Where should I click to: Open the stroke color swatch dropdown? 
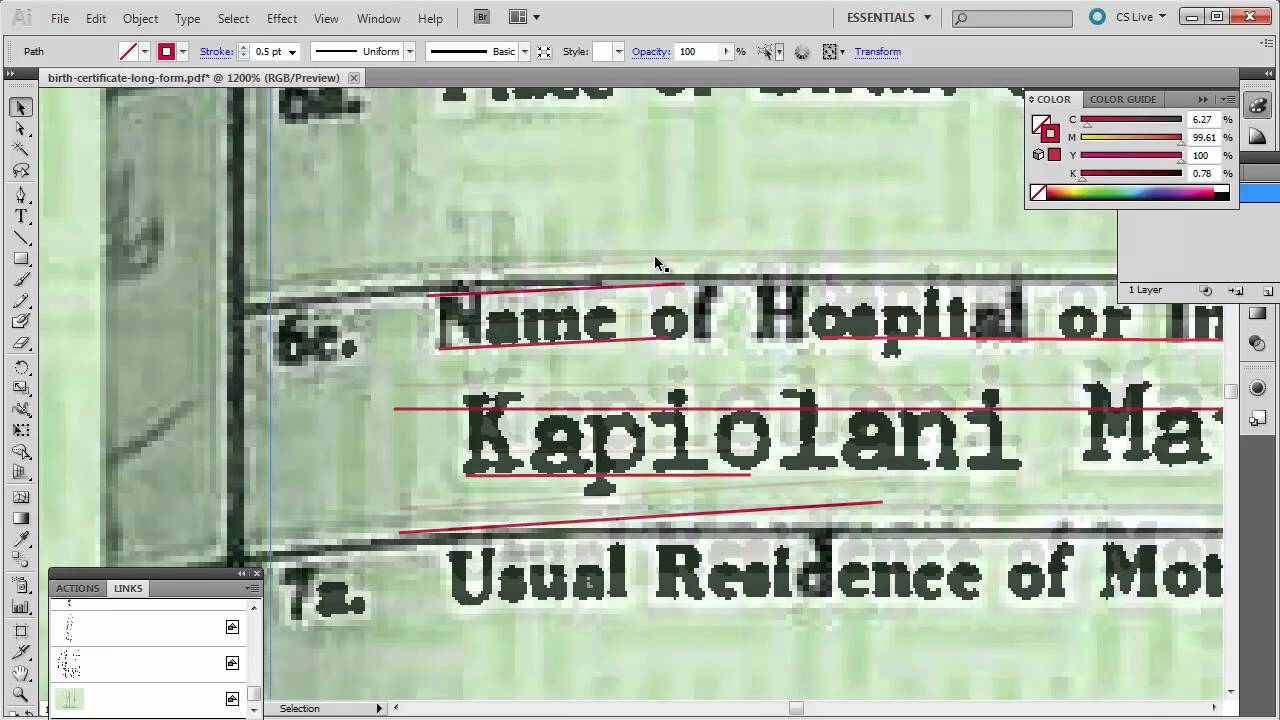pyautogui.click(x=182, y=51)
